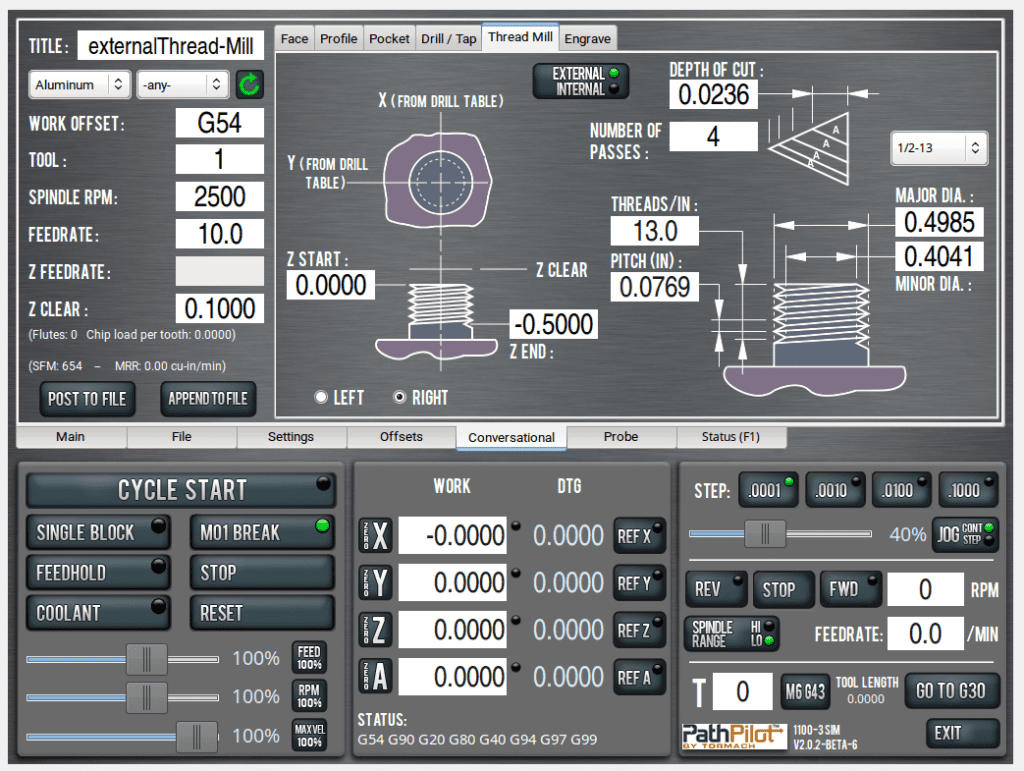Start the spindle with the FWD control

tap(850, 589)
